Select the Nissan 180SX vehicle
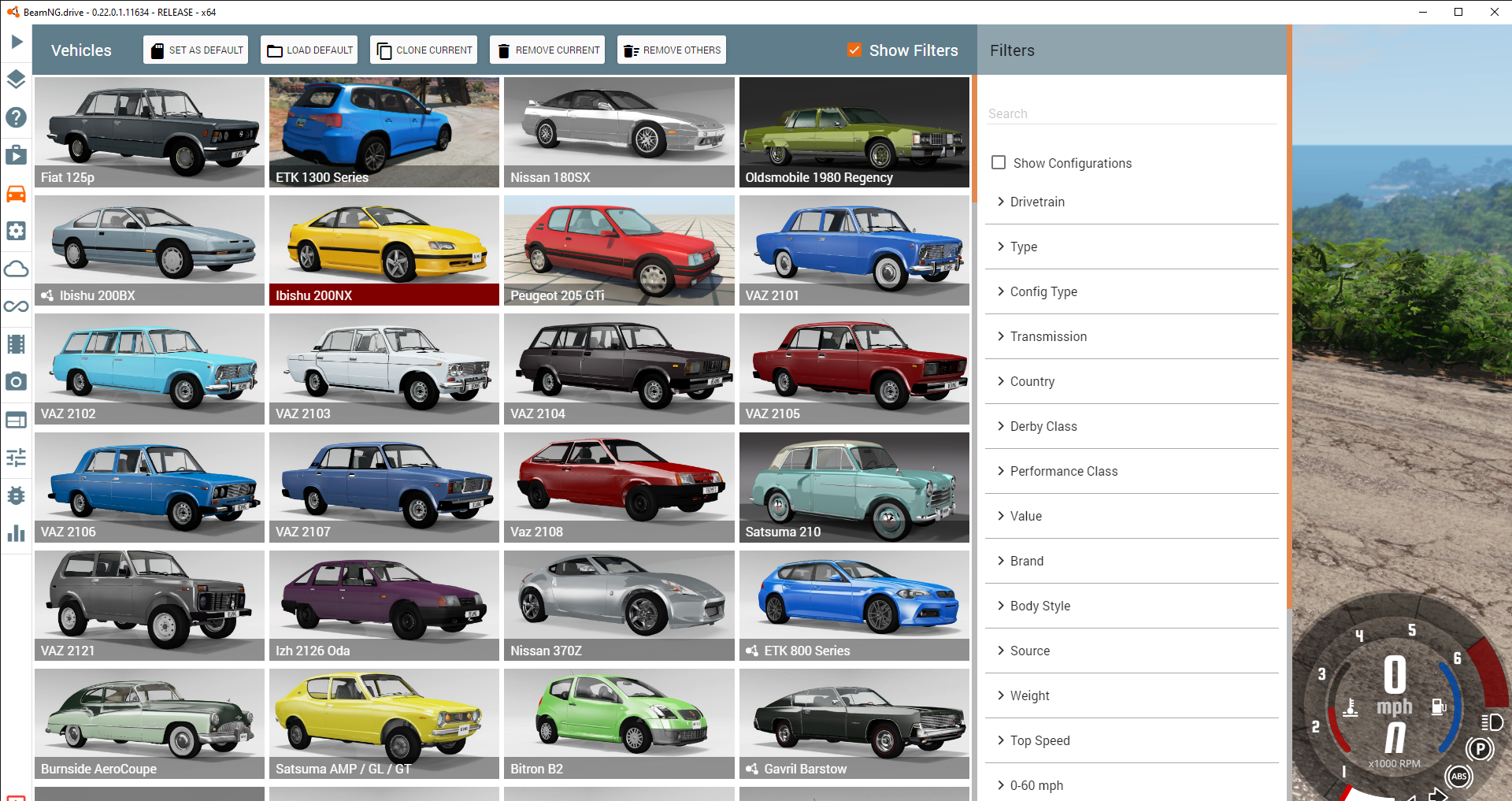1512x801 pixels. (x=619, y=132)
